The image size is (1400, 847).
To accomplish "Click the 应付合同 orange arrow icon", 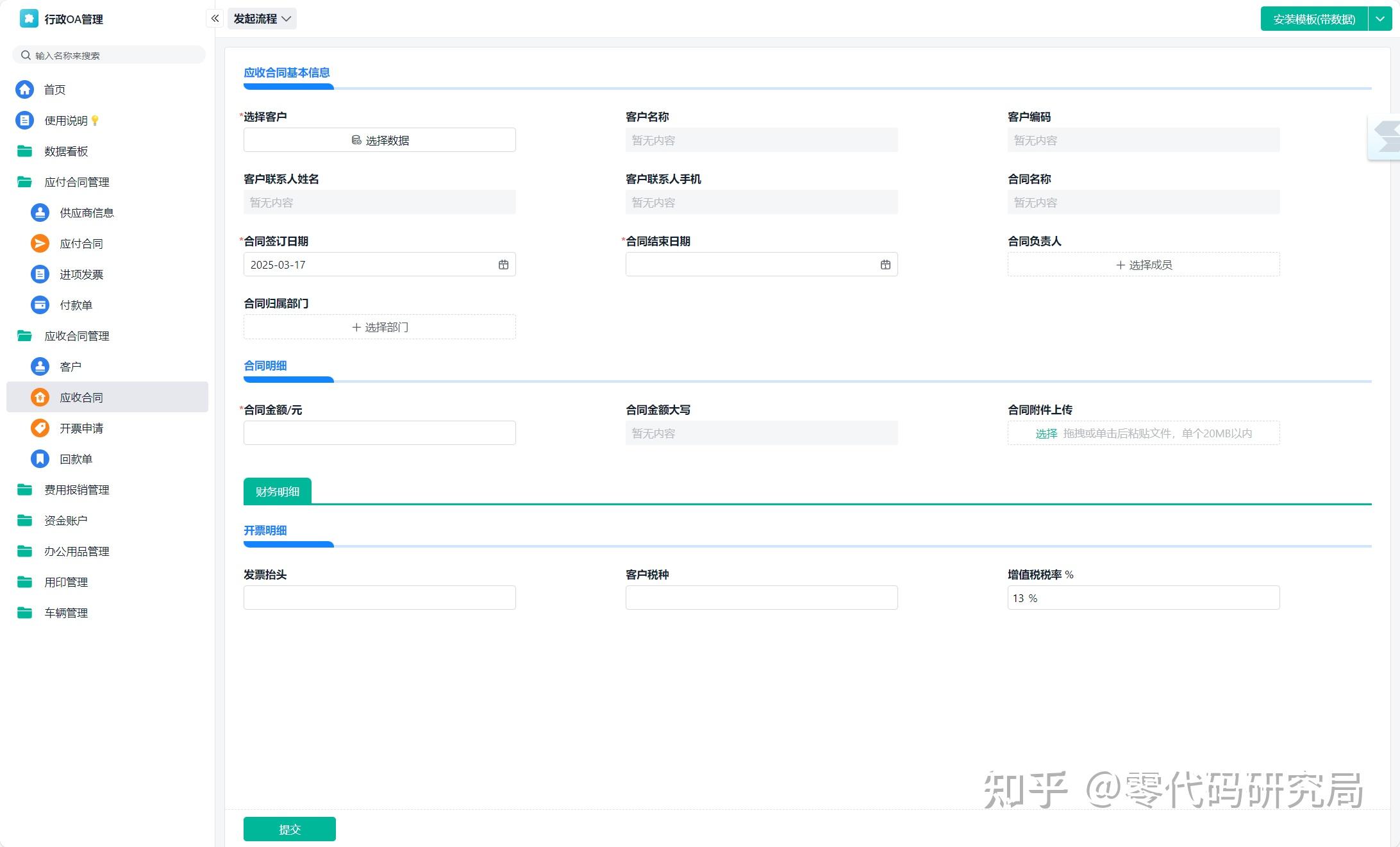I will point(39,243).
